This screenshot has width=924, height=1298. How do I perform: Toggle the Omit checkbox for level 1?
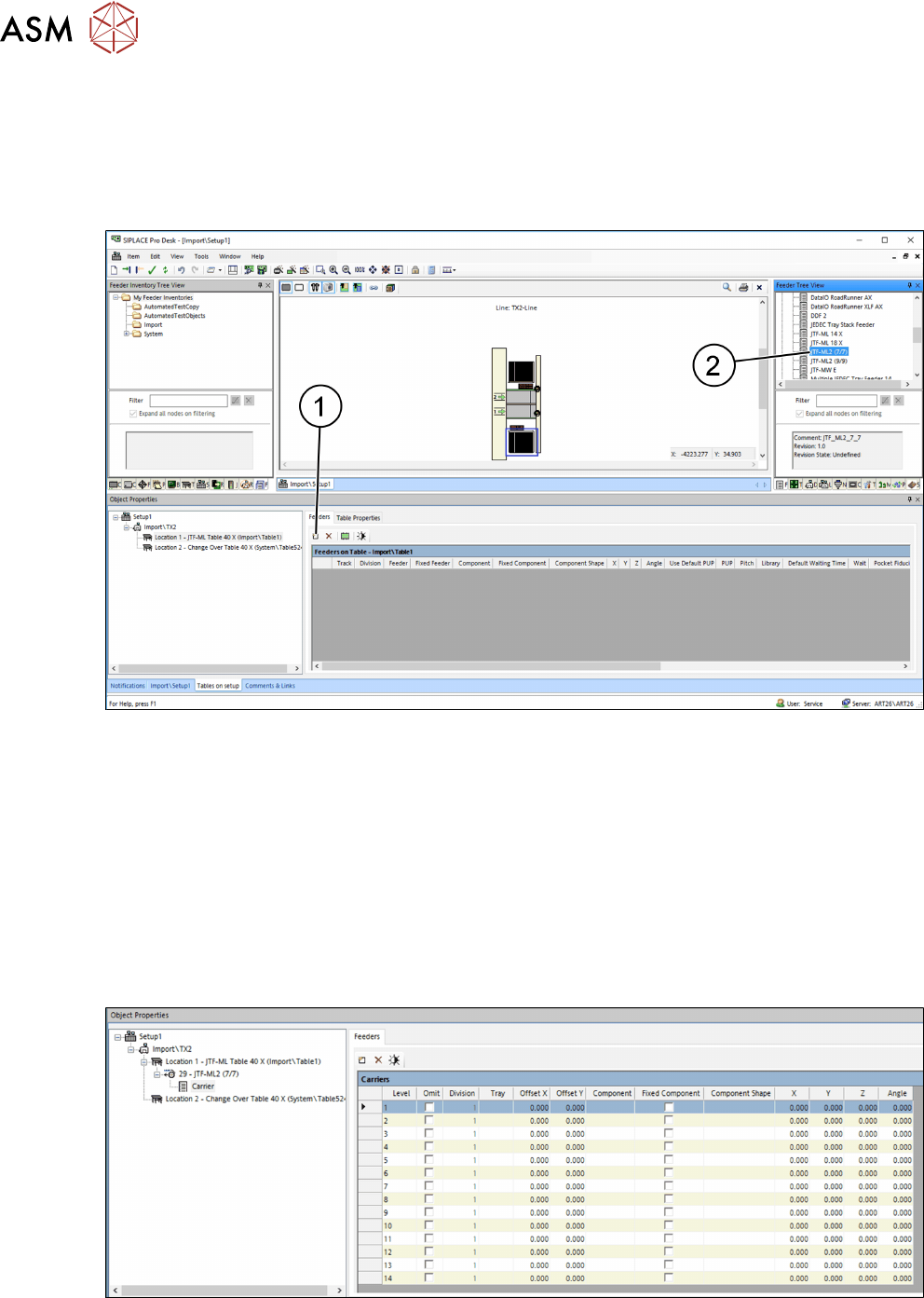coord(429,1107)
